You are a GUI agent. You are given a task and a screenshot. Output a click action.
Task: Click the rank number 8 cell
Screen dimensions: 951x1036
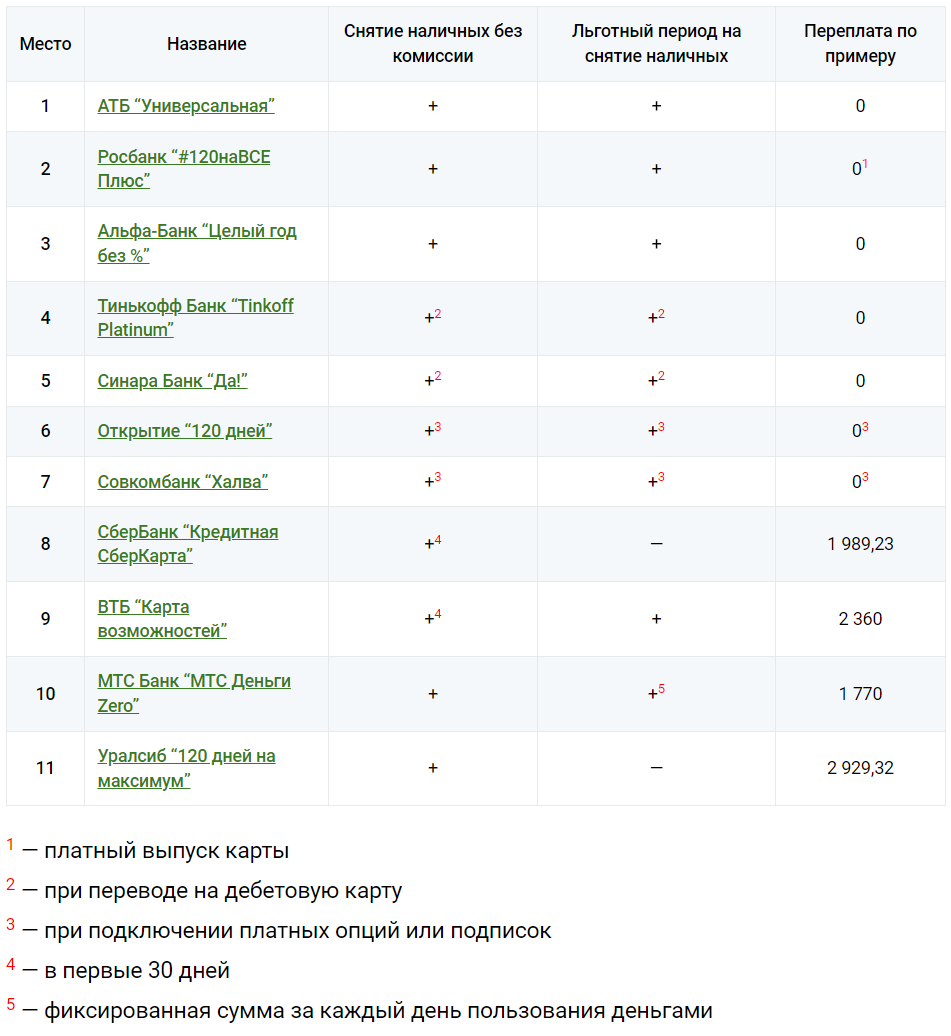(46, 544)
